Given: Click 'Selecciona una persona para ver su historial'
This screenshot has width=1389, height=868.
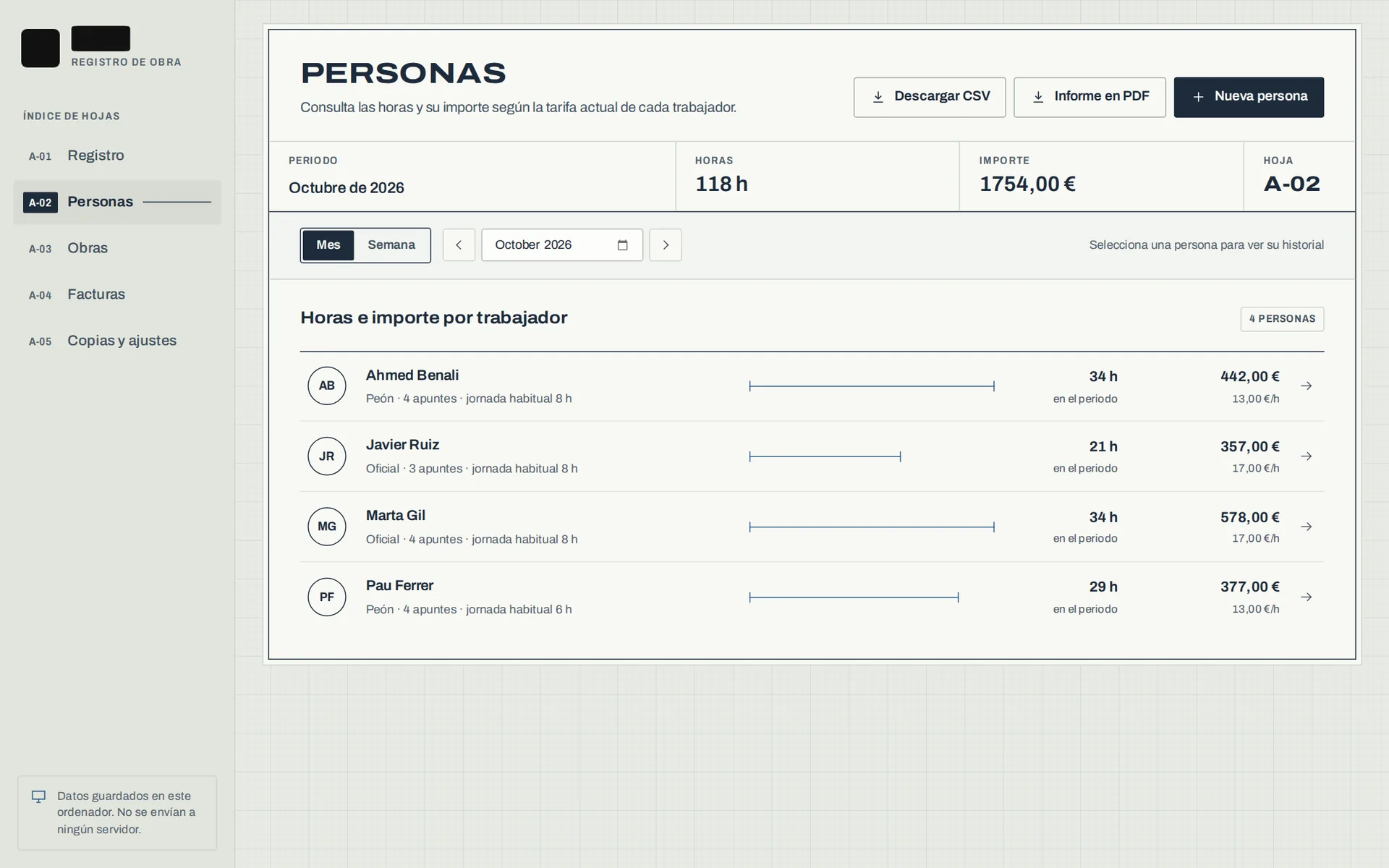Looking at the screenshot, I should pyautogui.click(x=1207, y=245).
